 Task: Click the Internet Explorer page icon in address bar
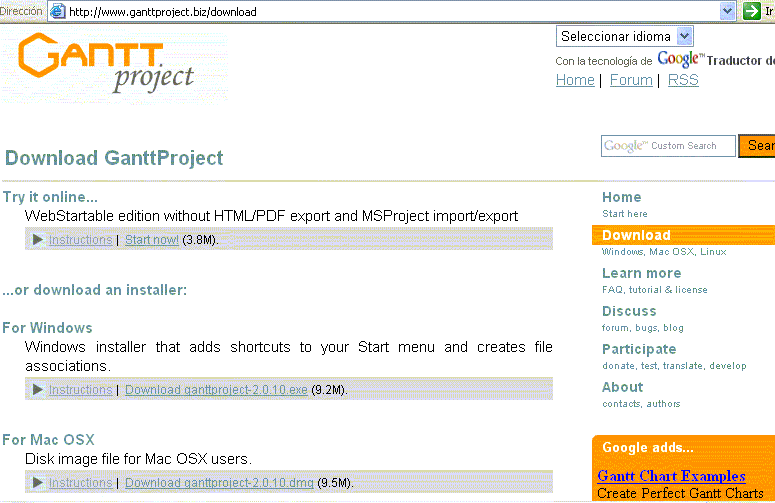(58, 11)
